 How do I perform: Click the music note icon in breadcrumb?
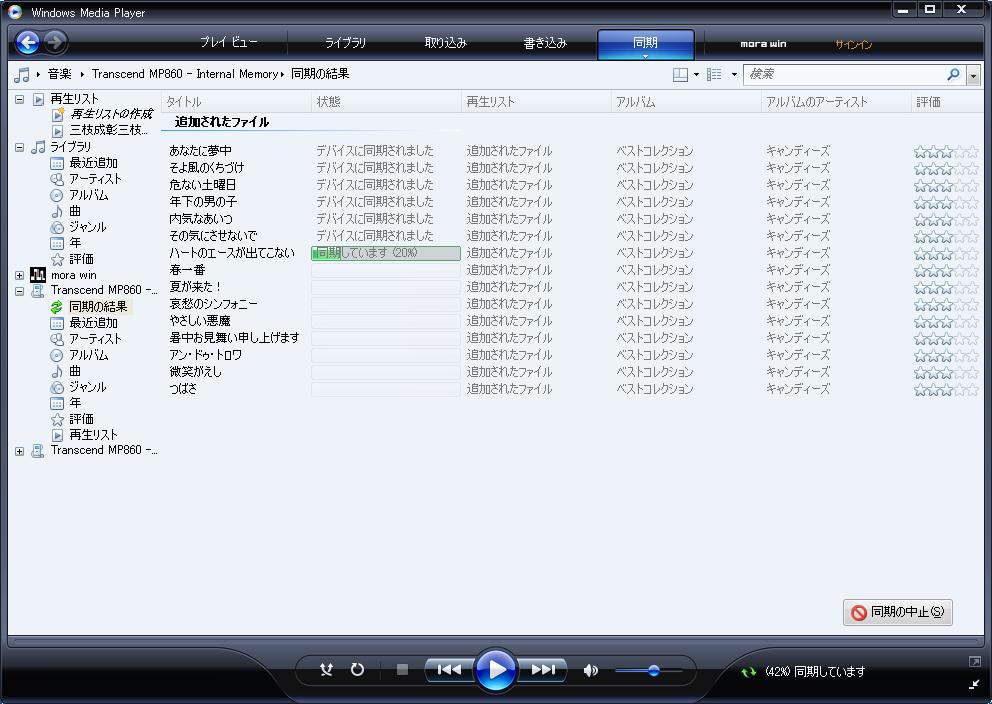point(22,75)
